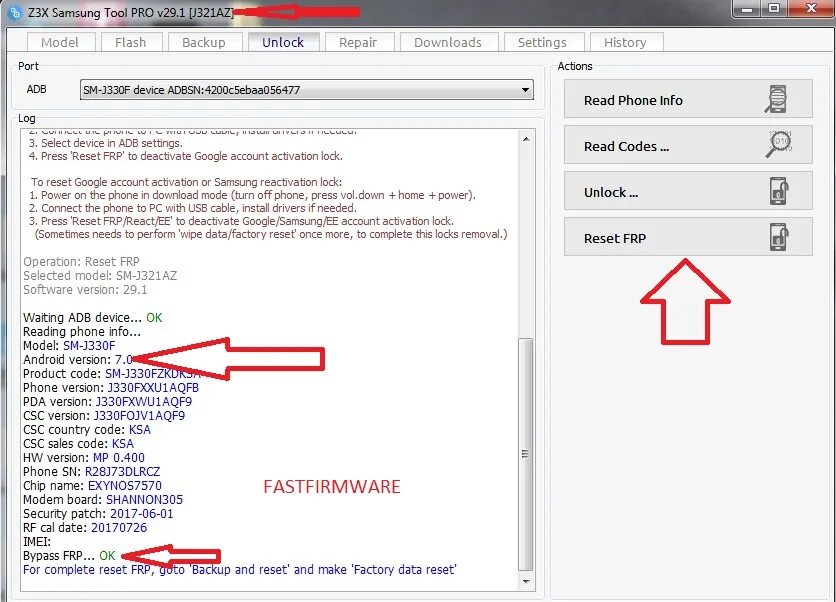Open the Downloads tab
Viewport: 836px width, 602px height.
coord(448,42)
